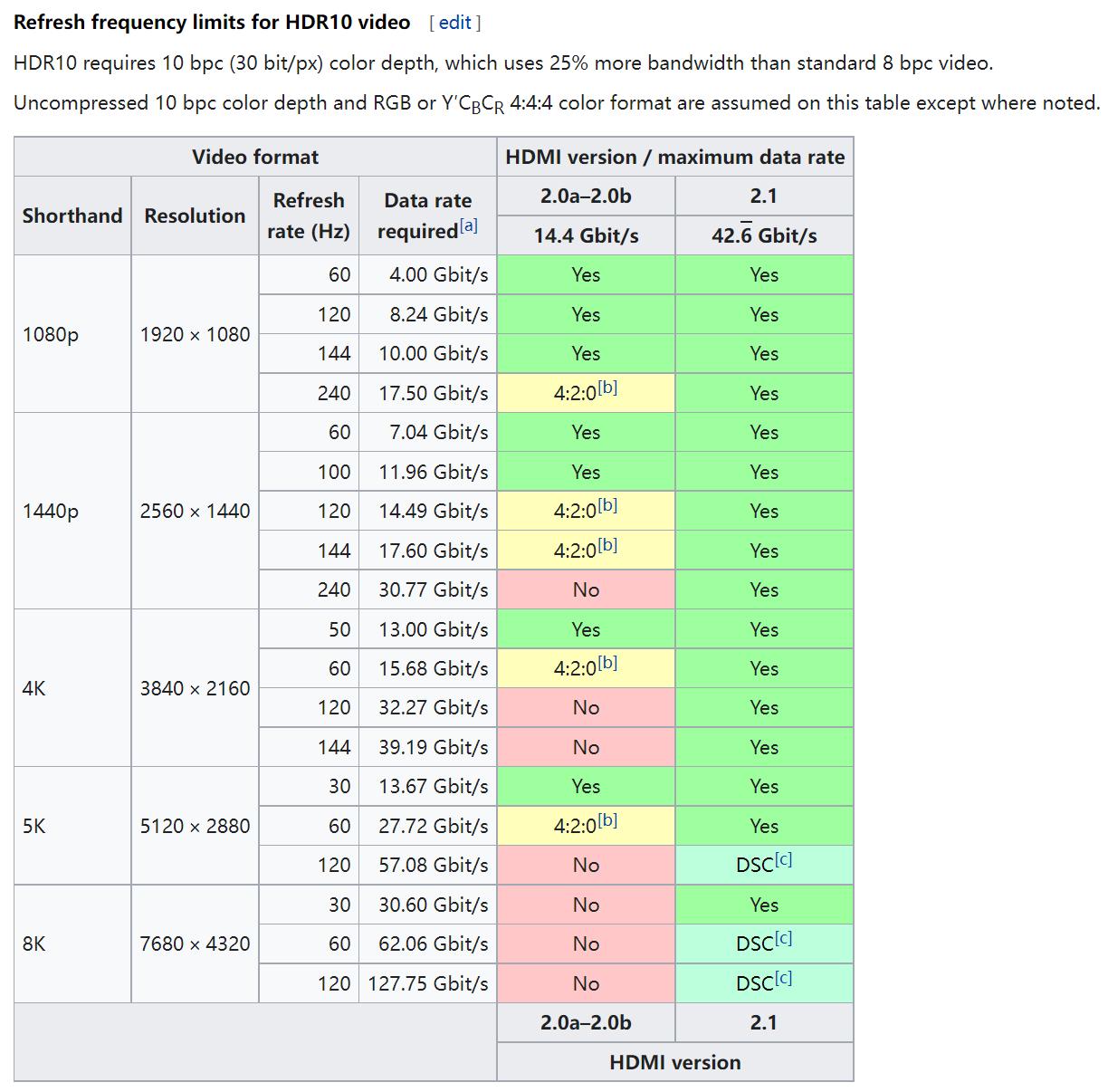
Task: Select the '1080p' shorthand cell
Action: (72, 334)
